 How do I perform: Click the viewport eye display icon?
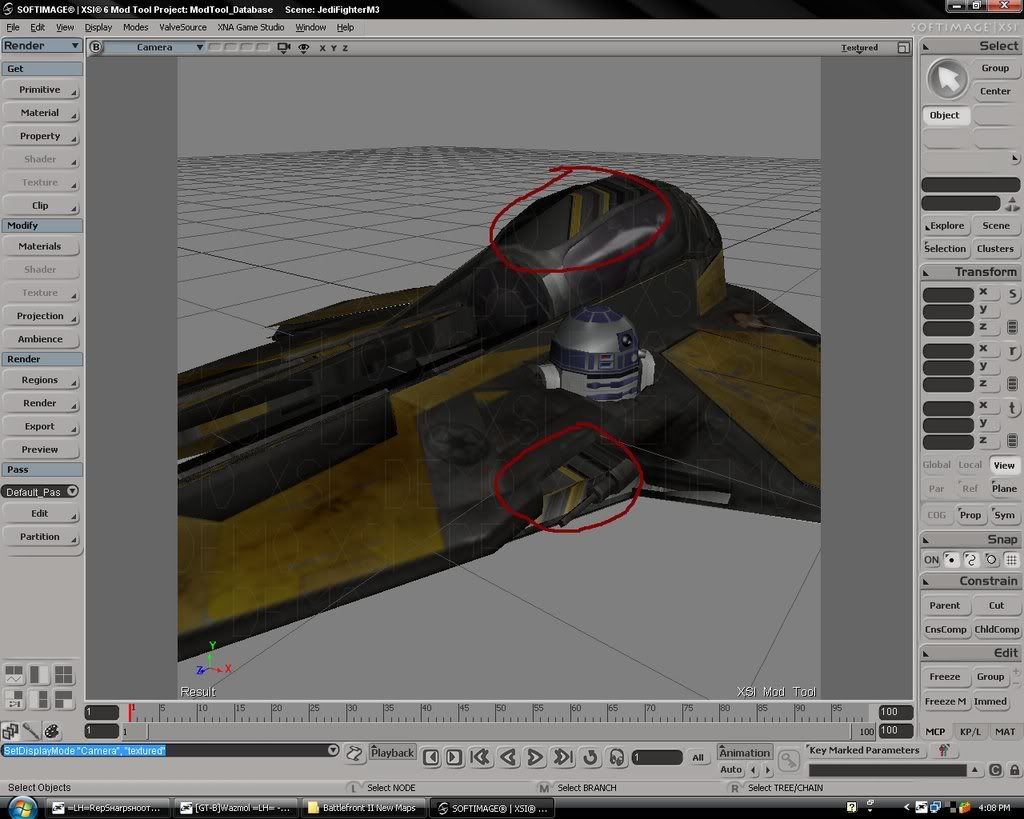[304, 48]
